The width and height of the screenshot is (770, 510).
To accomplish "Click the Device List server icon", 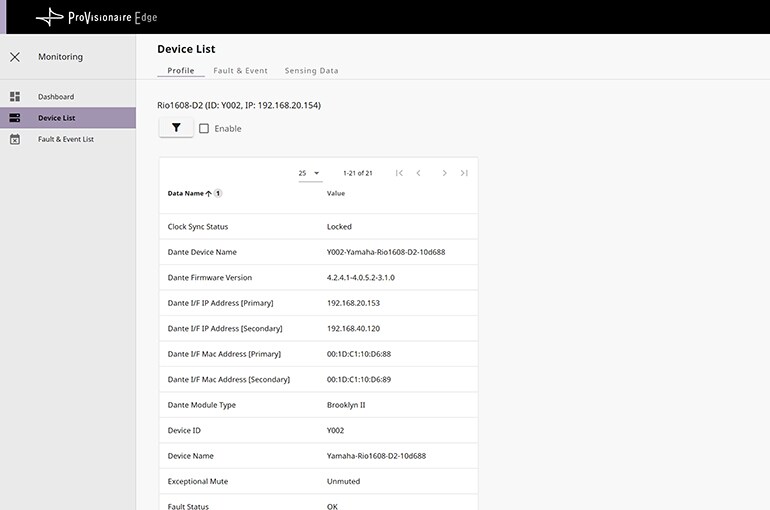I will [15, 118].
